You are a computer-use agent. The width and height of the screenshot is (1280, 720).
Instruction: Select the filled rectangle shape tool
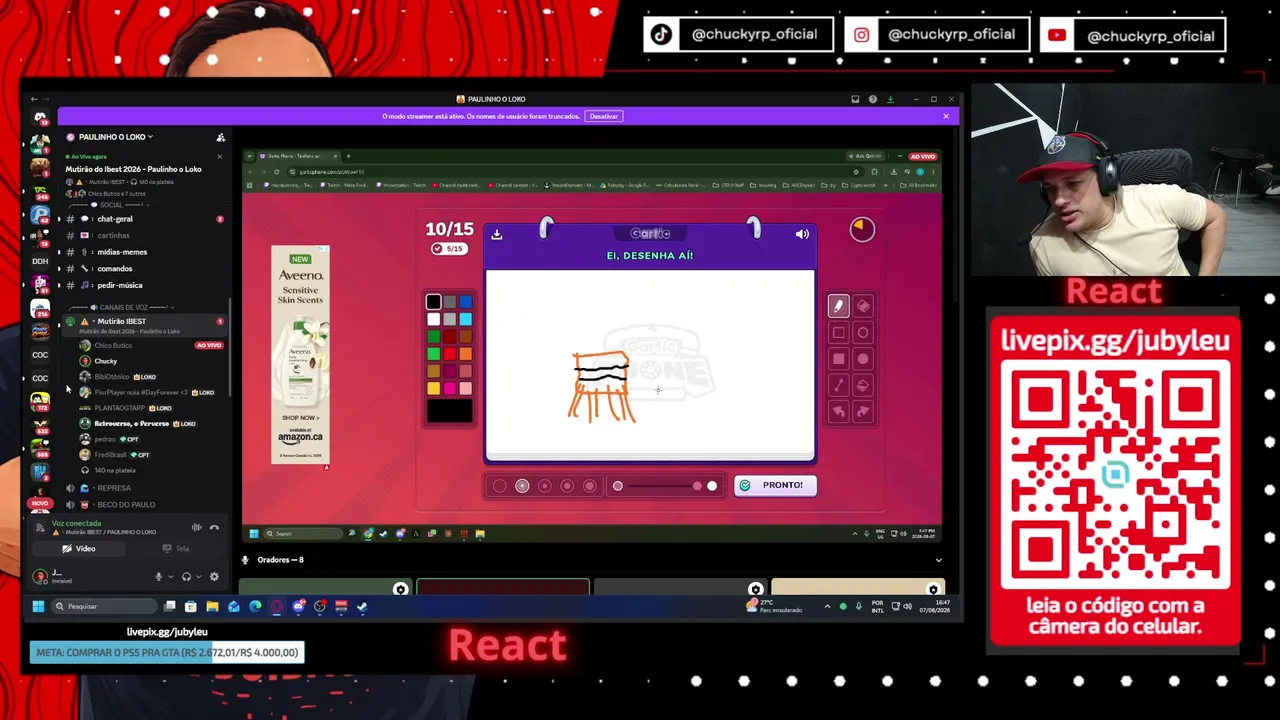839,359
